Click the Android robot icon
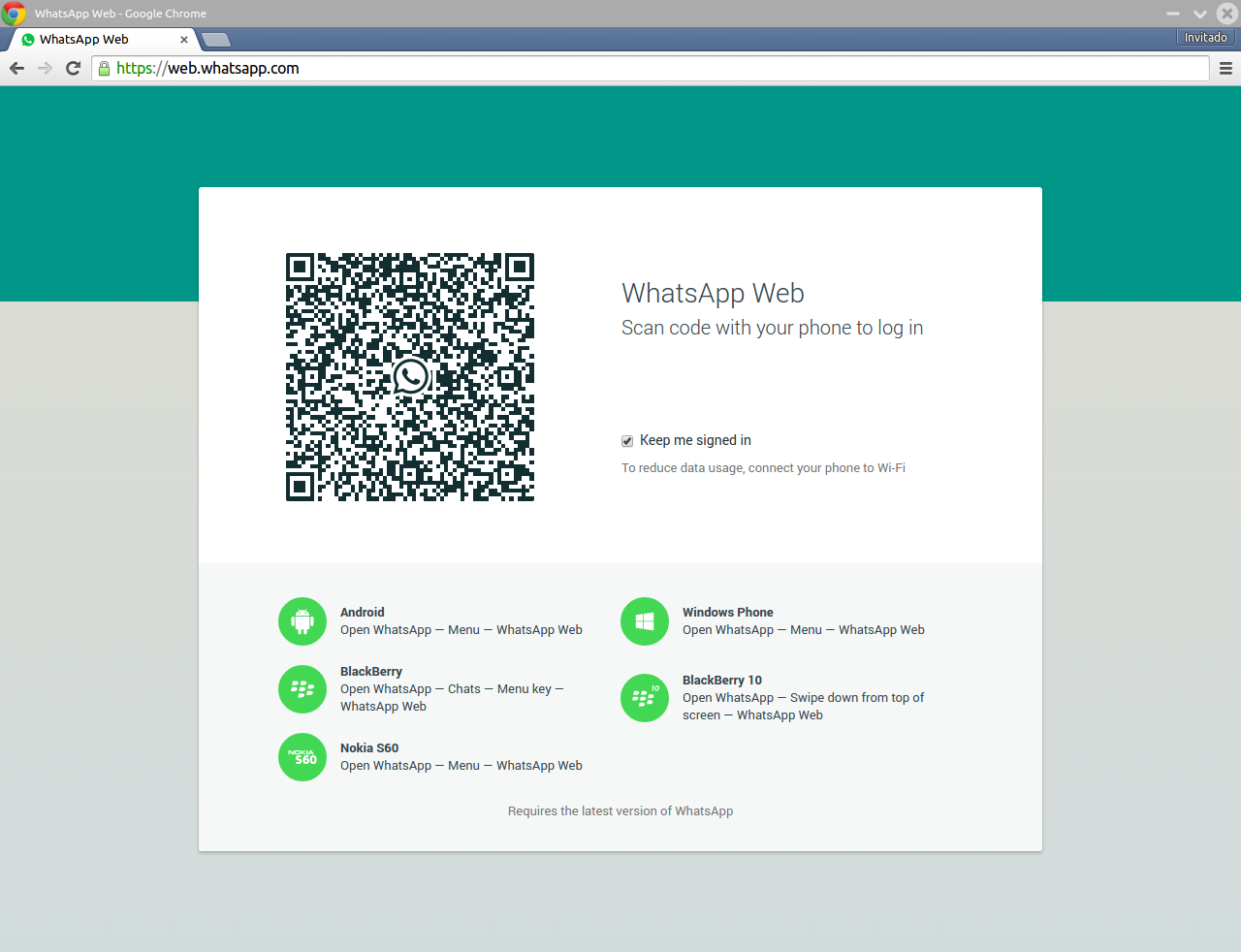 coord(302,621)
